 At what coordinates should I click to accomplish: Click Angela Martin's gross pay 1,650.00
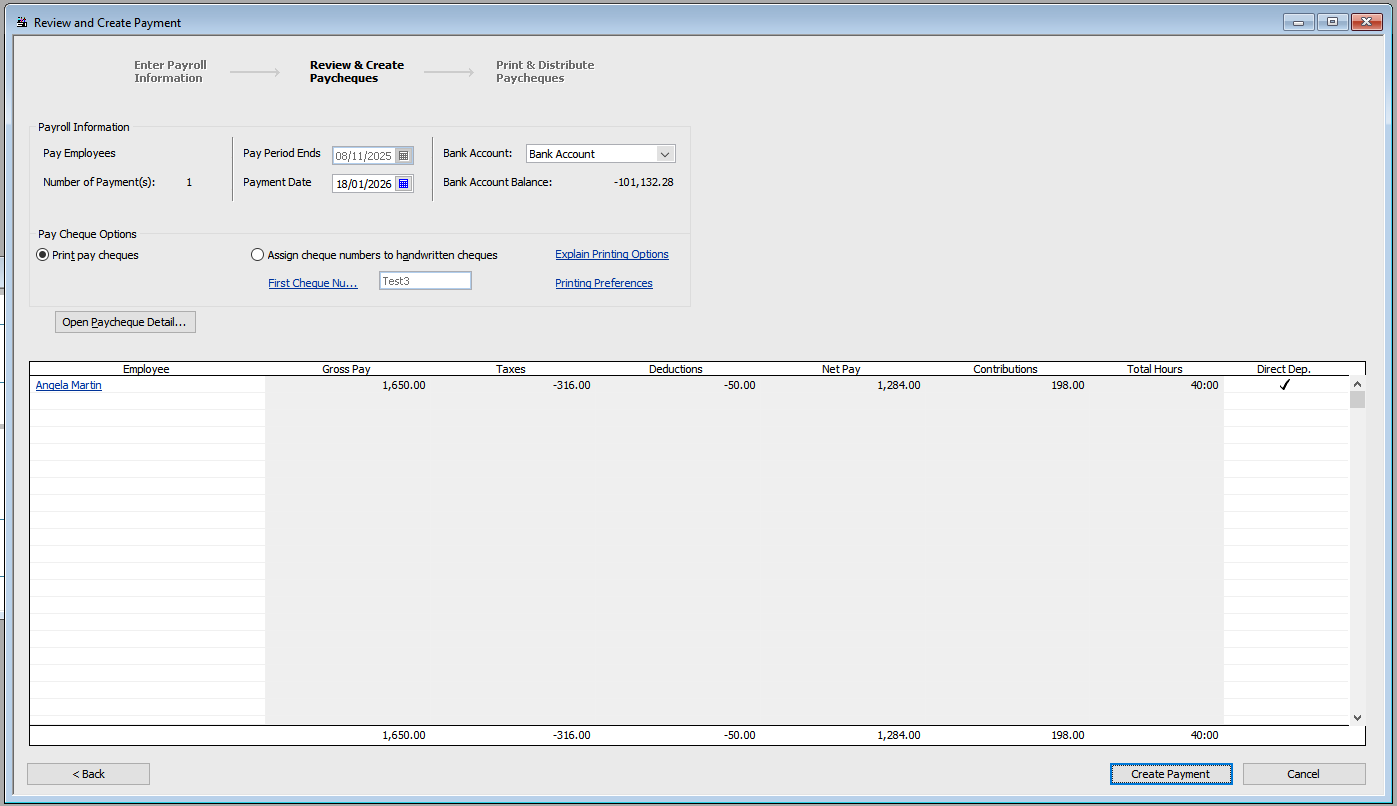pyautogui.click(x=403, y=385)
